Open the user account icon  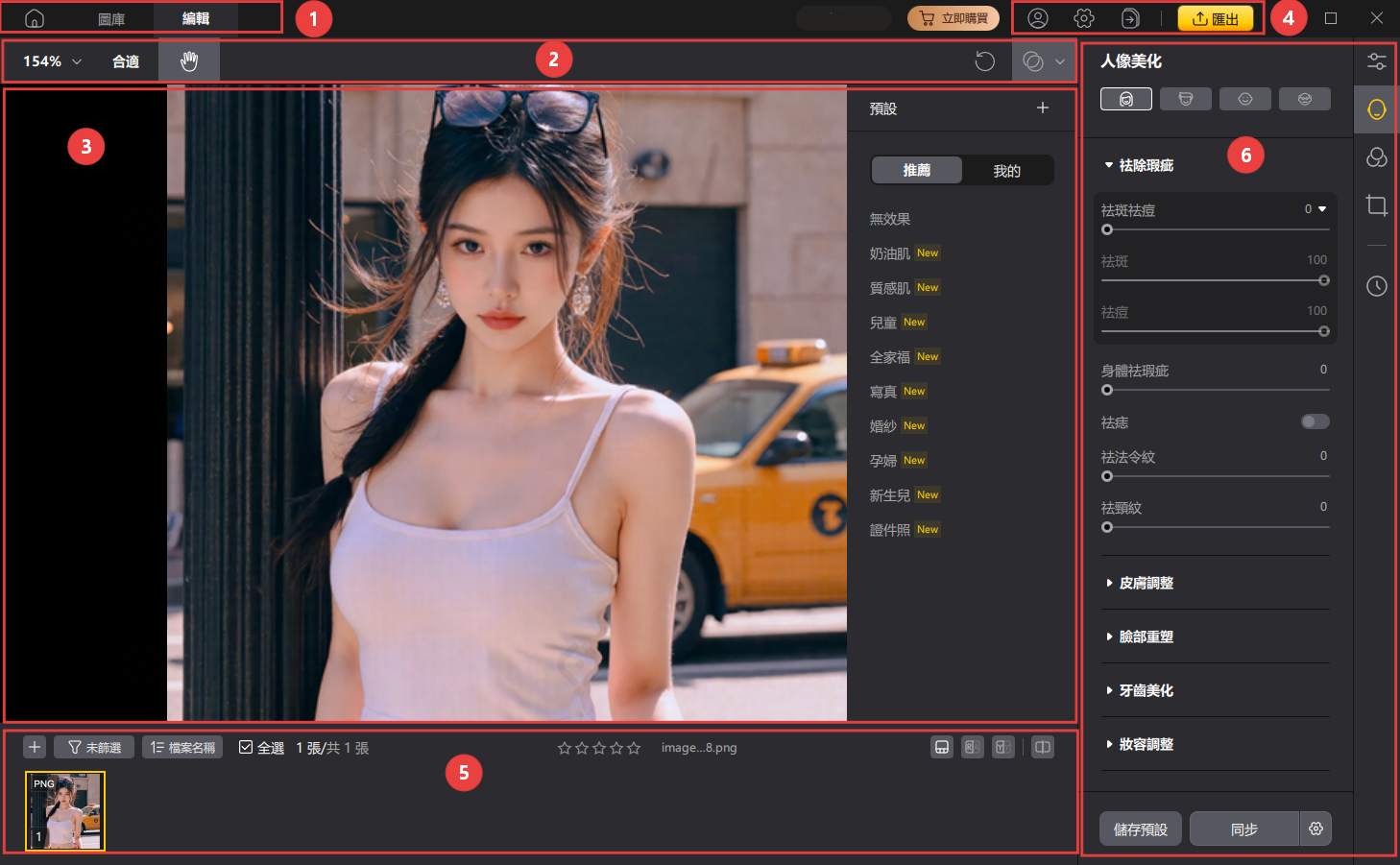coord(1037,18)
